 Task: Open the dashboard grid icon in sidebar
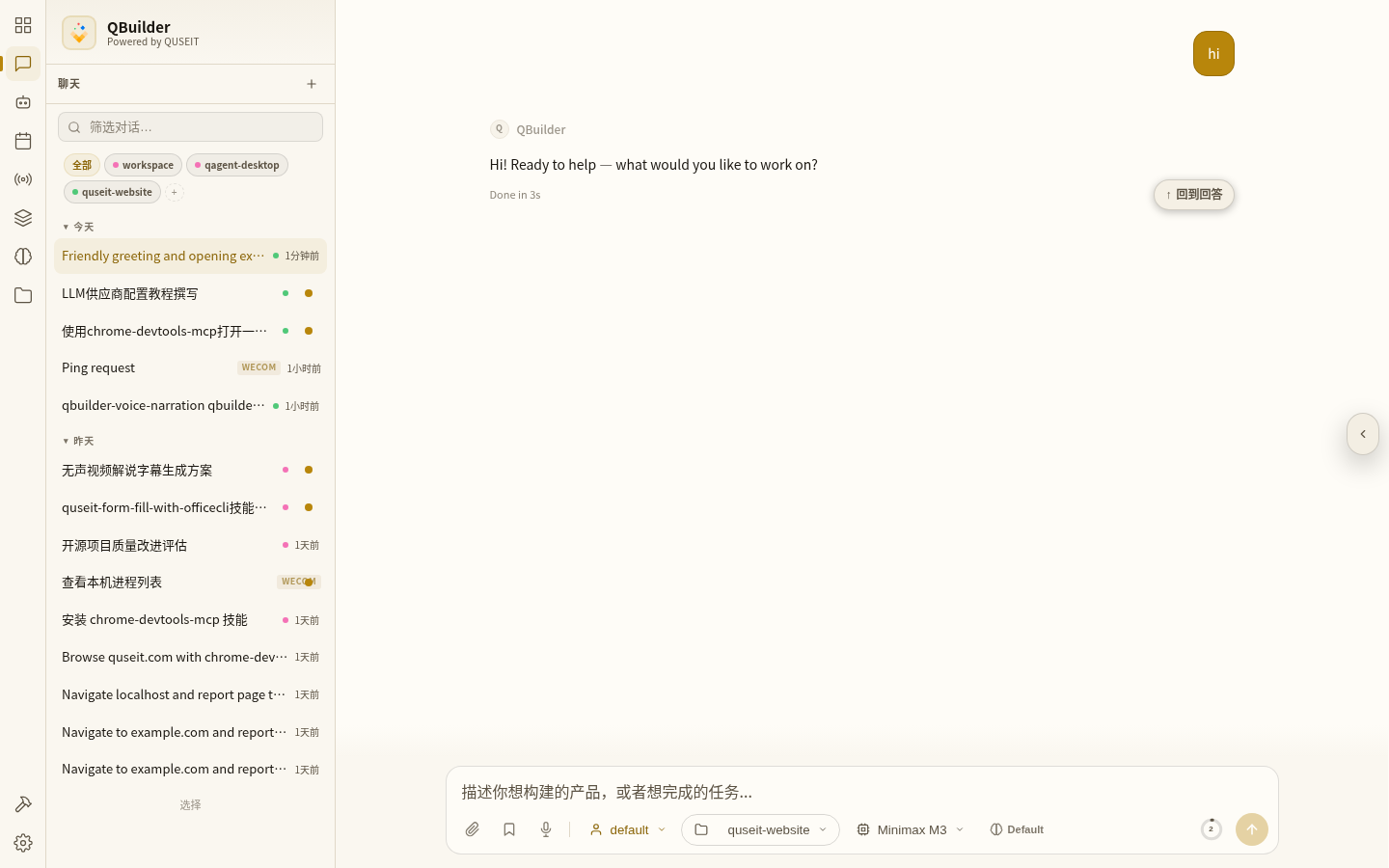[23, 25]
